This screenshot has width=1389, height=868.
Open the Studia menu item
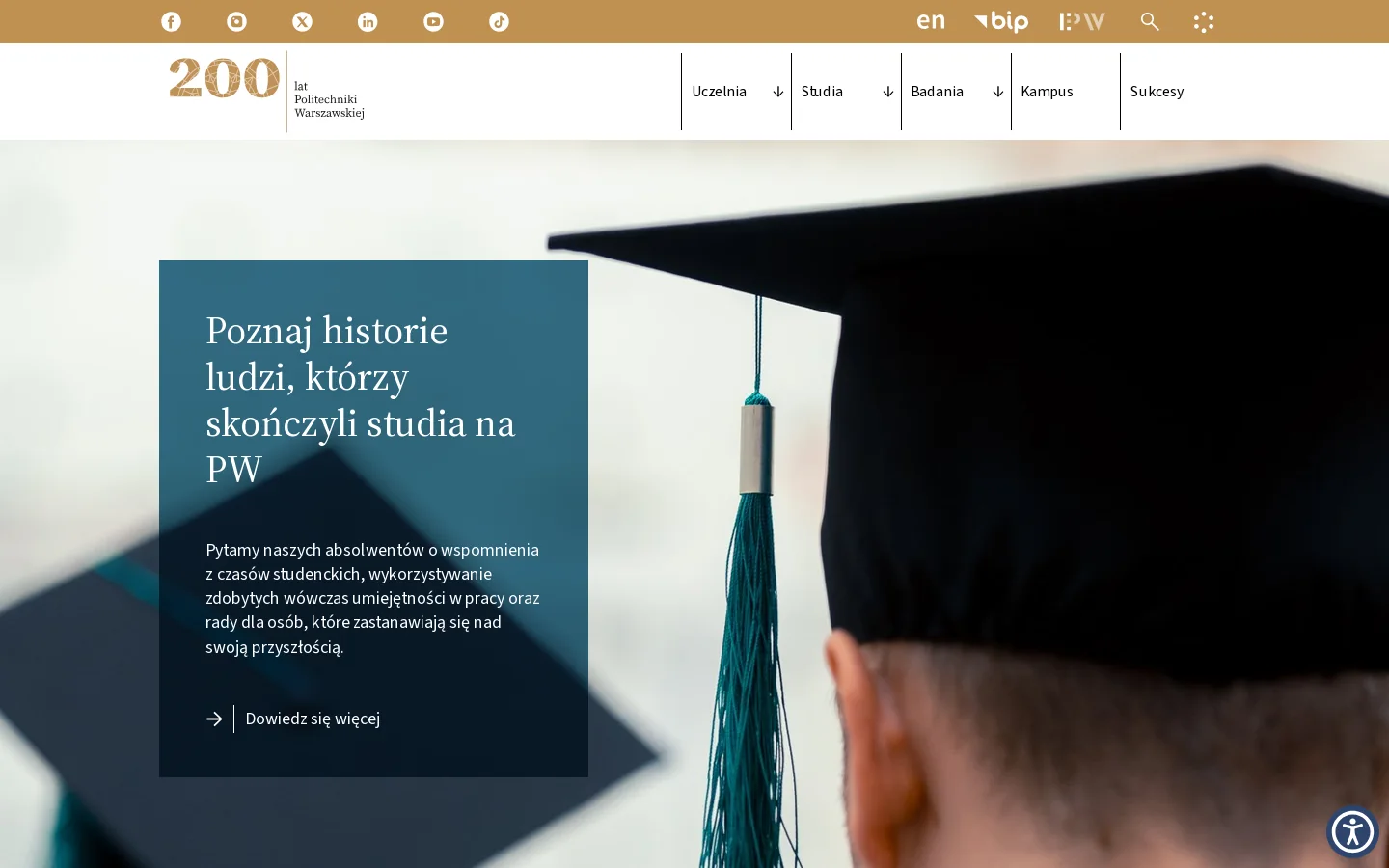coord(822,92)
